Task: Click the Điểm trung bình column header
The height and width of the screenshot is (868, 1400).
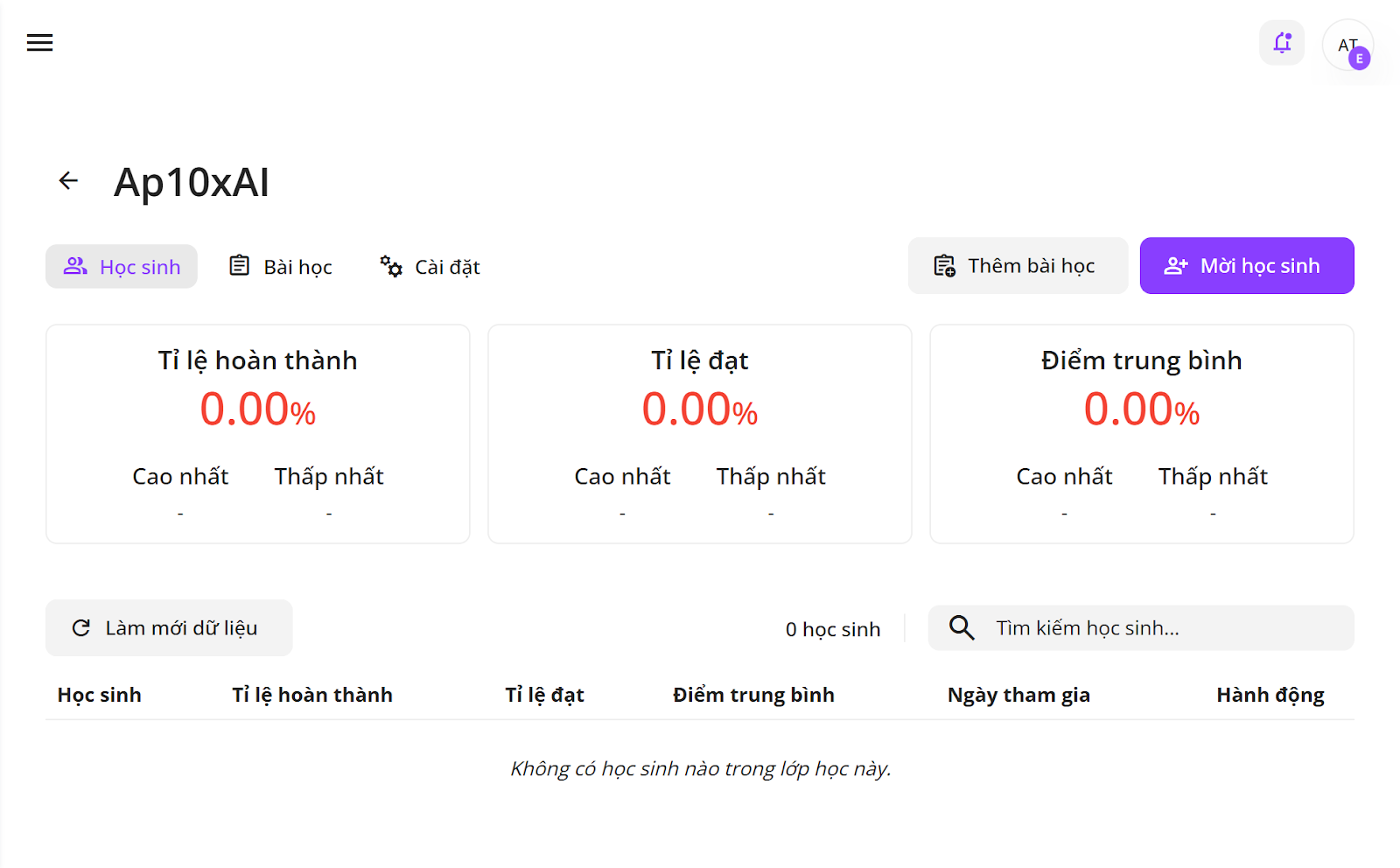Action: pos(753,695)
